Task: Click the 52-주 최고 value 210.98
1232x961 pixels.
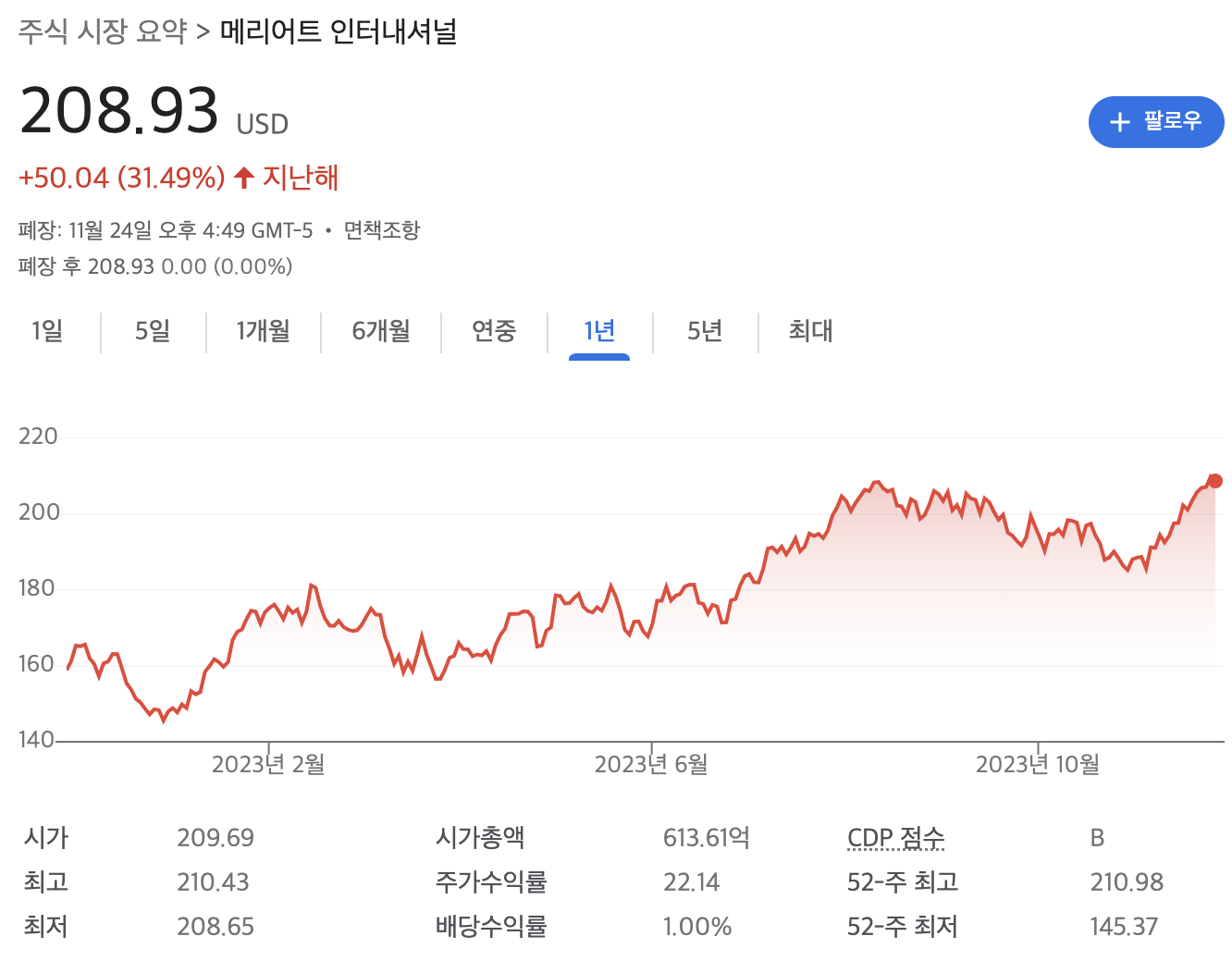Action: tap(1127, 882)
